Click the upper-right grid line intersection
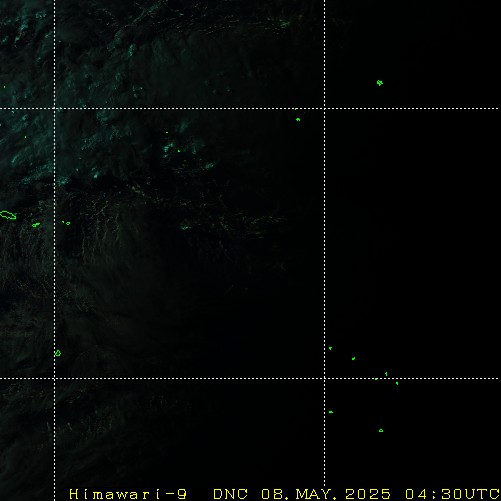This screenshot has width=501, height=501. coord(325,108)
